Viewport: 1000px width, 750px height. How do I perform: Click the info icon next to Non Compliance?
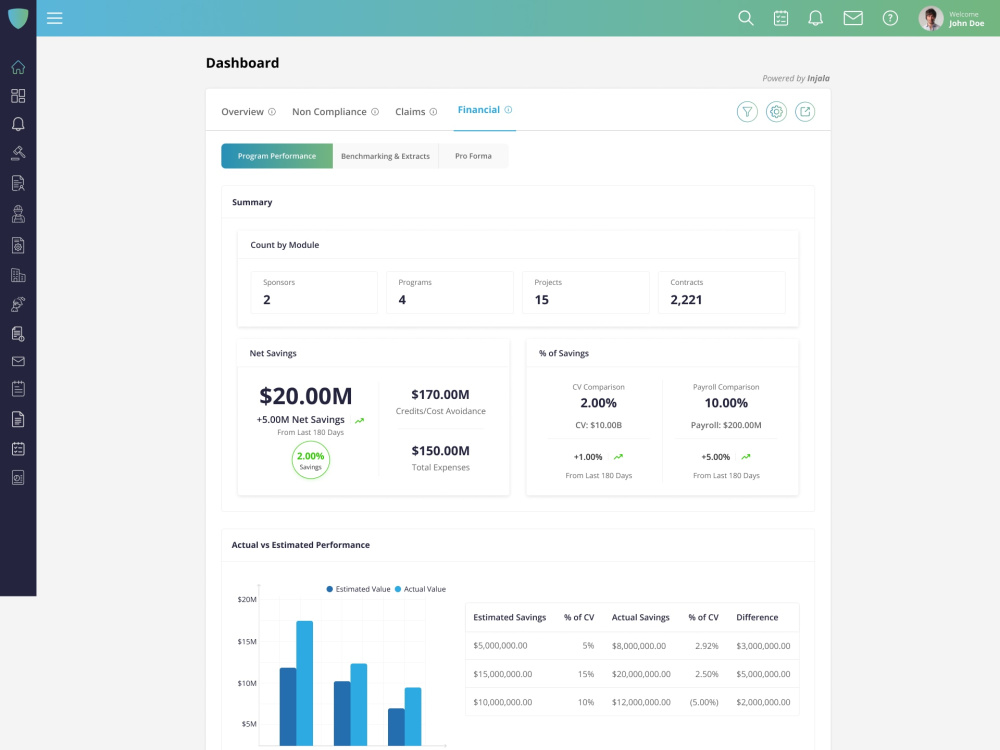pos(375,112)
